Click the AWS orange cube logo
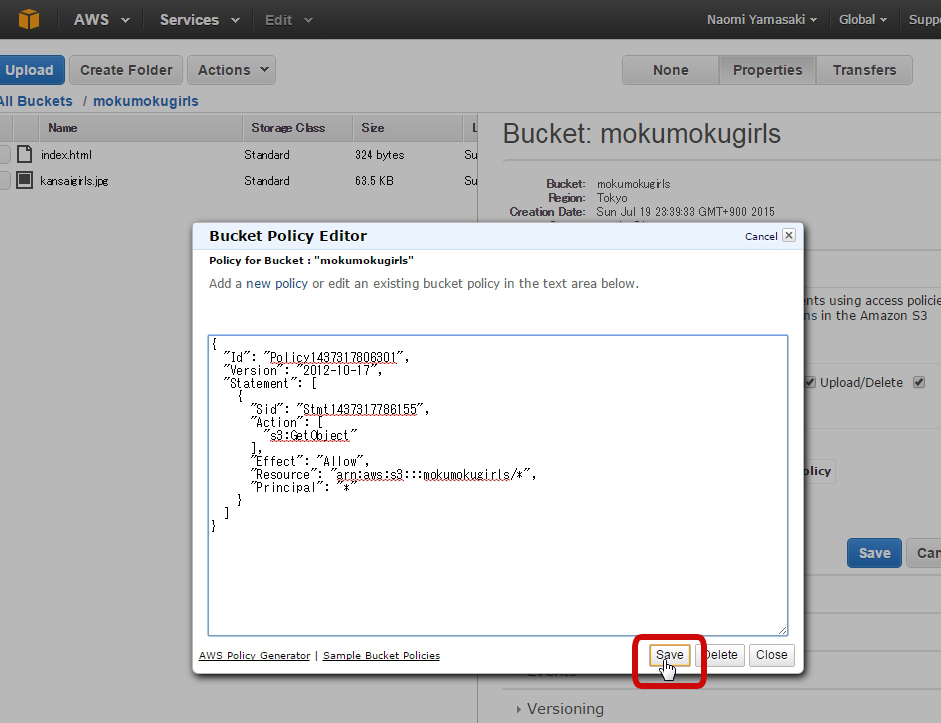Screen dimensions: 941x723 pos(28,19)
